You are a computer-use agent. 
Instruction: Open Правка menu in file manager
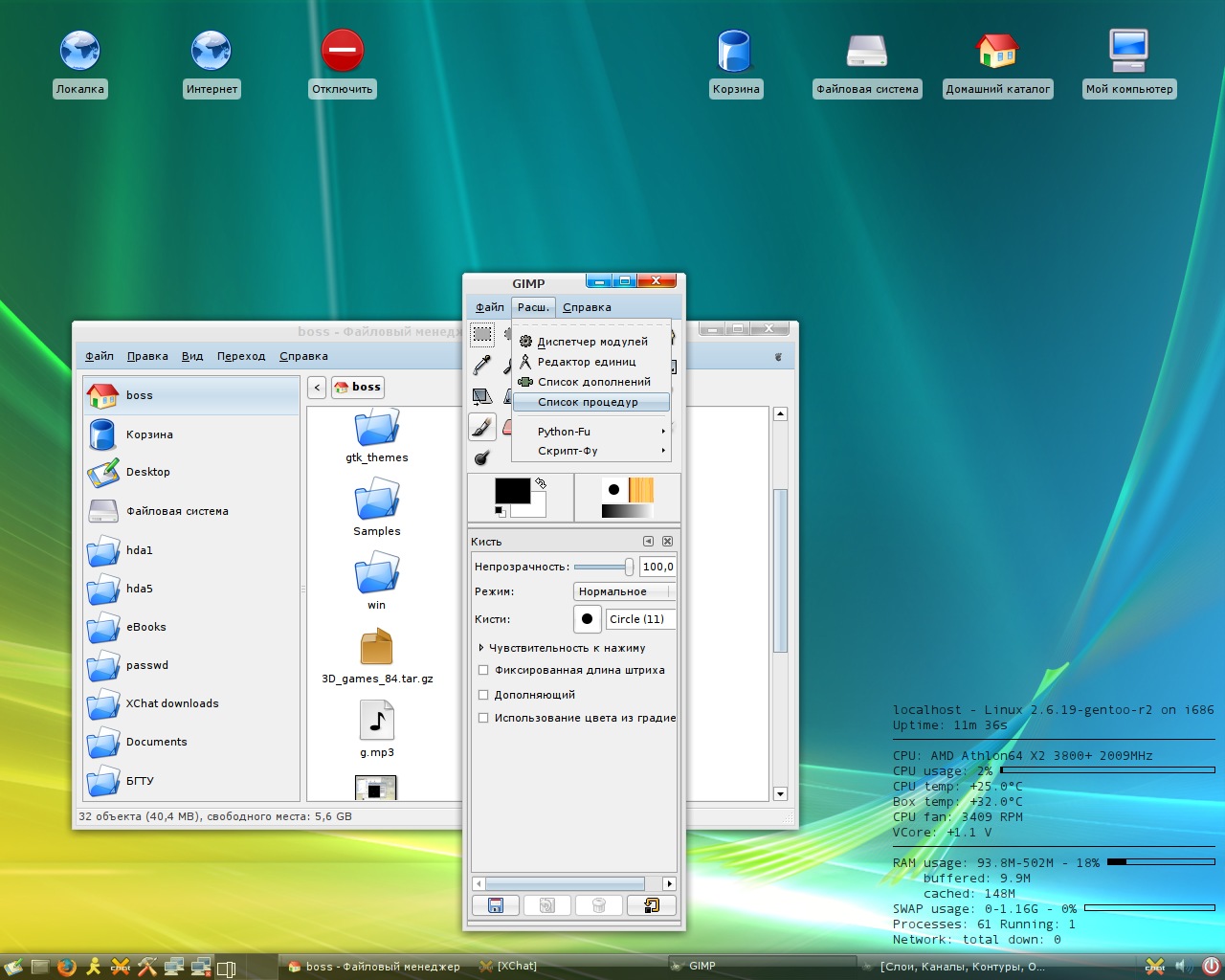(x=147, y=356)
